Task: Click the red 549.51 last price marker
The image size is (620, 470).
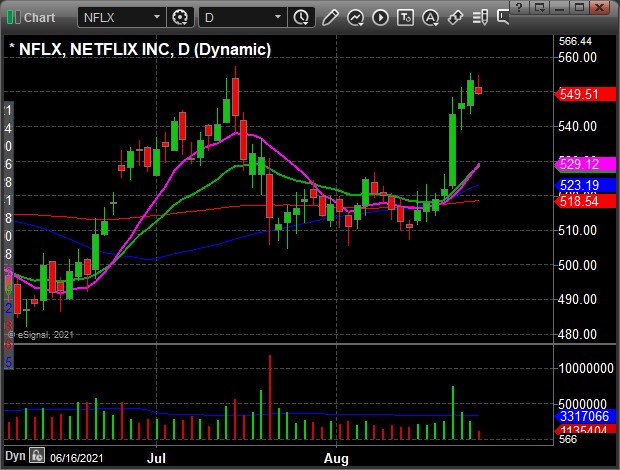Action: [x=586, y=94]
